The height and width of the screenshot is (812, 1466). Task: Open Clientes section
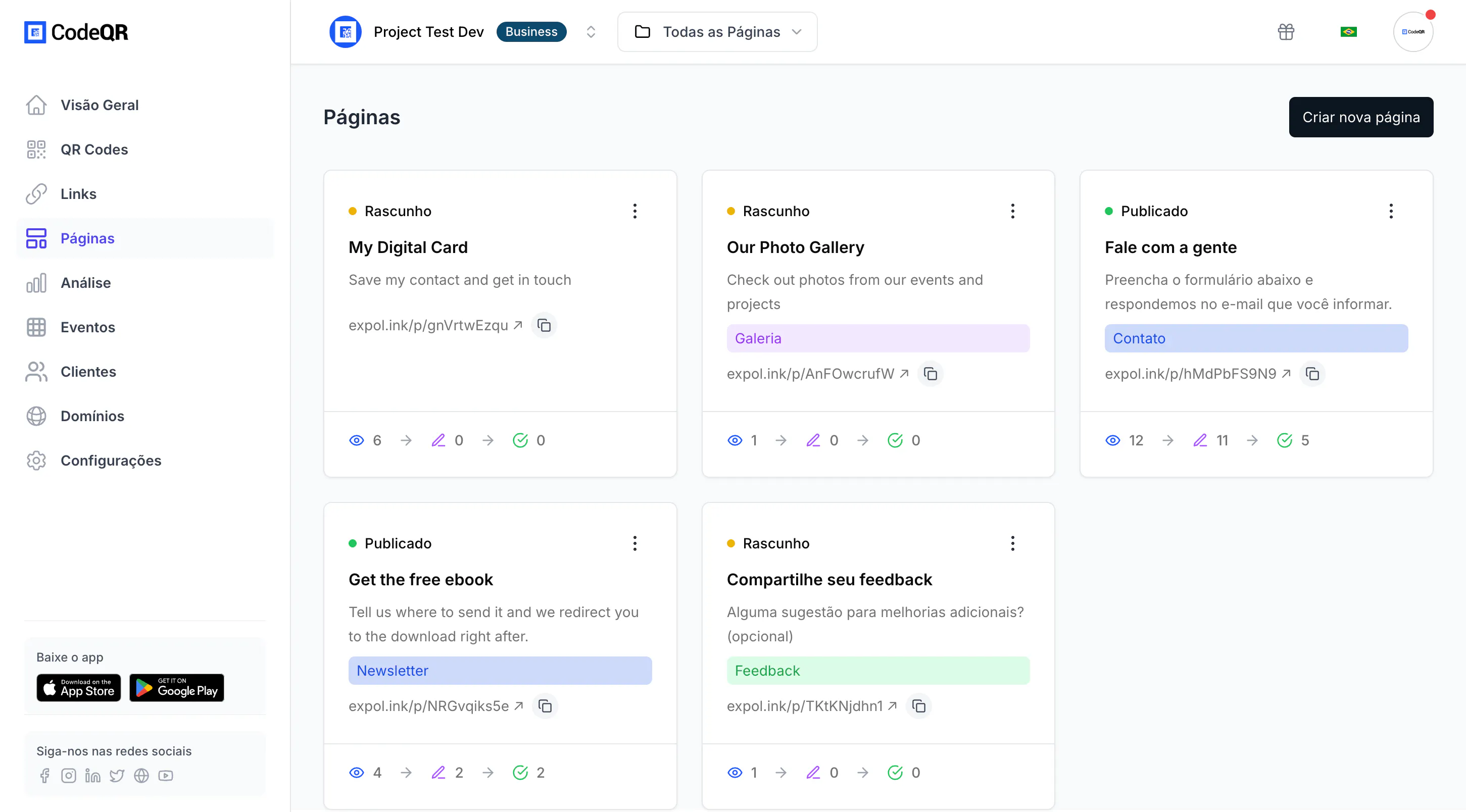145,371
